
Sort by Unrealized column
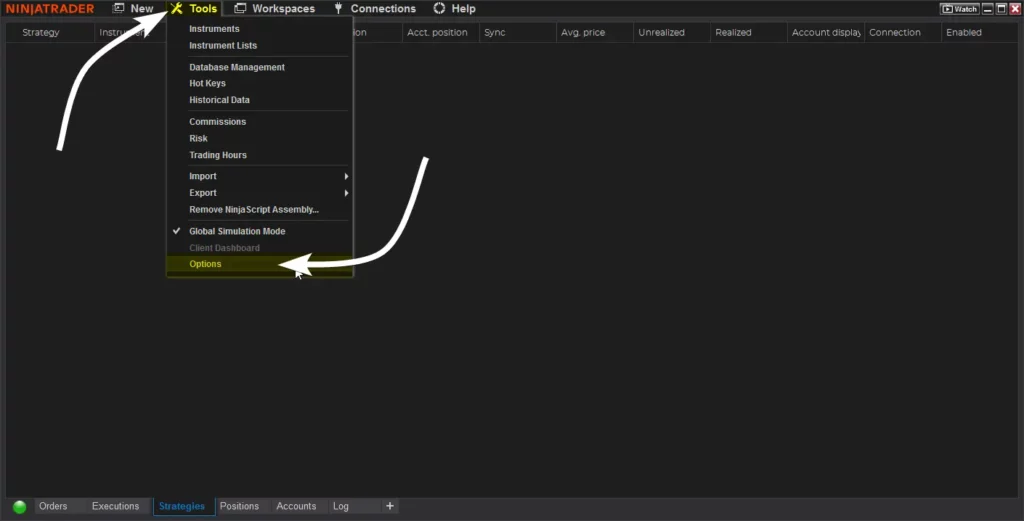click(672, 33)
